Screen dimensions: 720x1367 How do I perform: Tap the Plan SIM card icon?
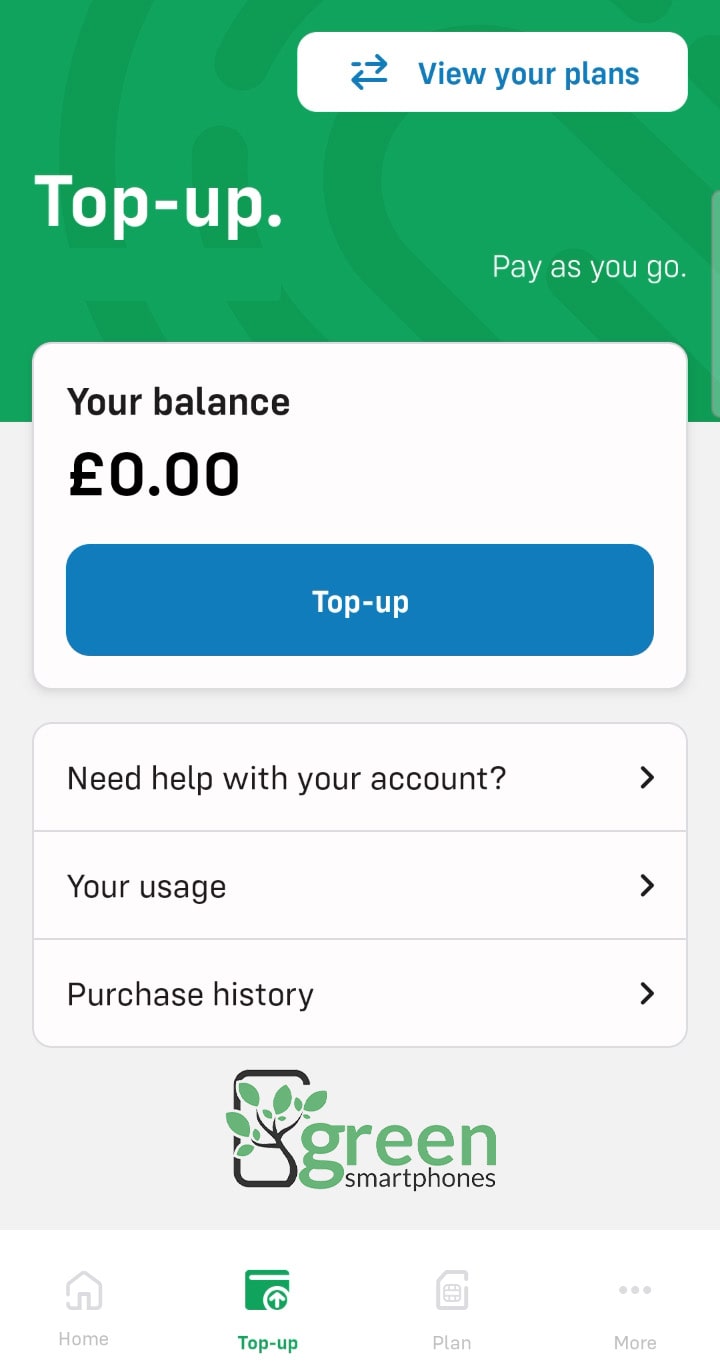[x=452, y=1290]
